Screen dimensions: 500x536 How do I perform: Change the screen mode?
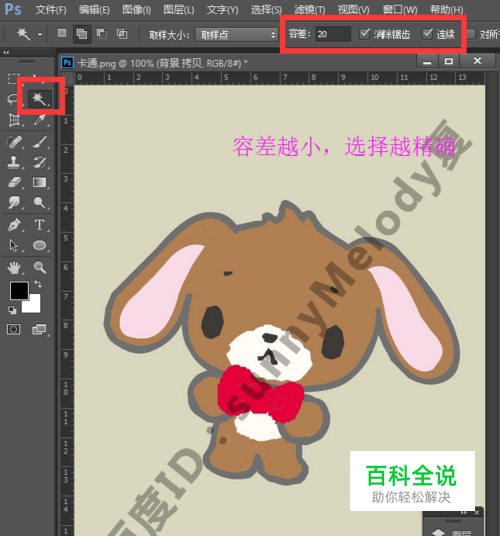tap(39, 330)
